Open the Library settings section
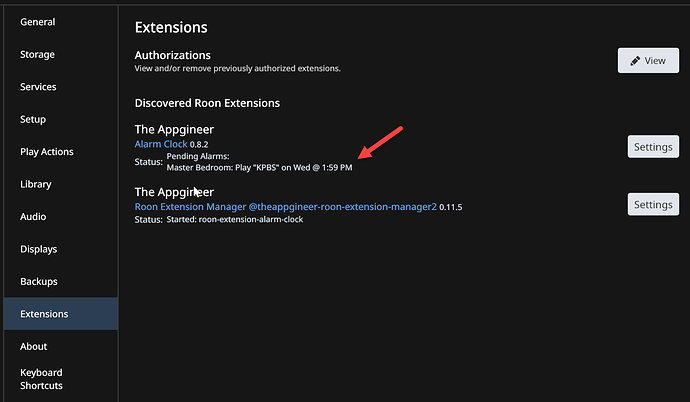The image size is (690, 402). click(36, 184)
